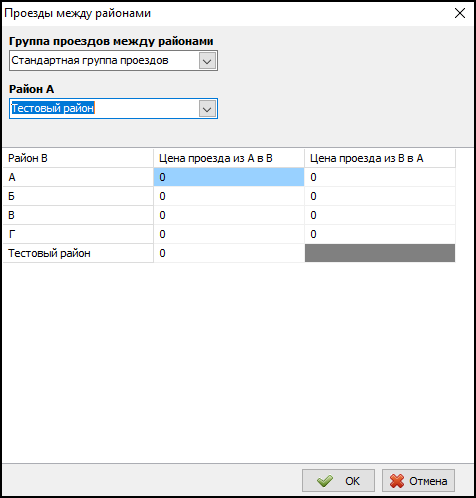Viewport: 476px width, 498px height.
Task: Click the Цена проезда из В в А header
Action: pos(380,158)
